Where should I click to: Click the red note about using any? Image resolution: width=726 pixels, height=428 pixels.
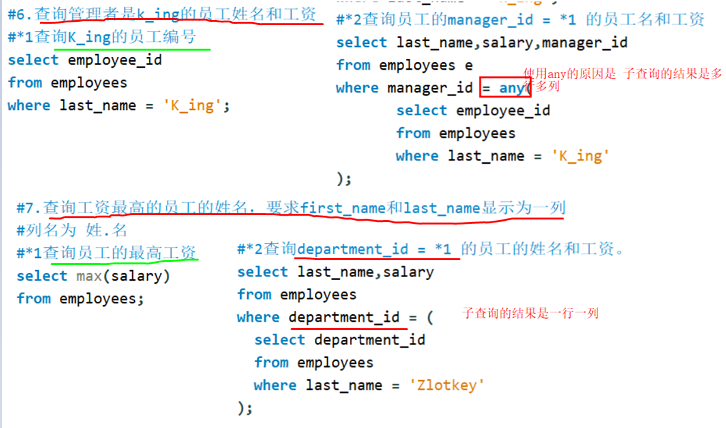click(623, 80)
